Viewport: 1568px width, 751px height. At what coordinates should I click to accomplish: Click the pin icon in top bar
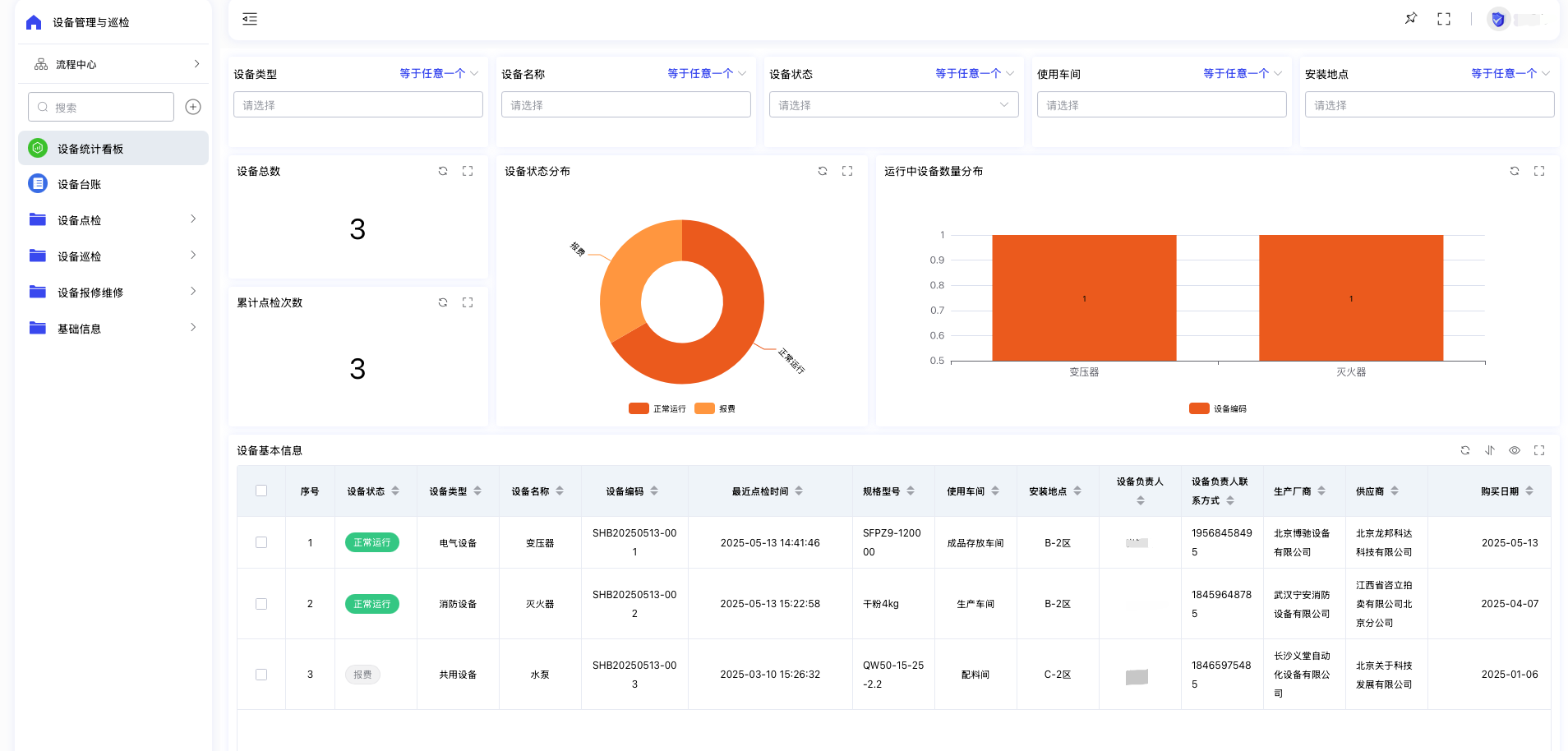1411,18
